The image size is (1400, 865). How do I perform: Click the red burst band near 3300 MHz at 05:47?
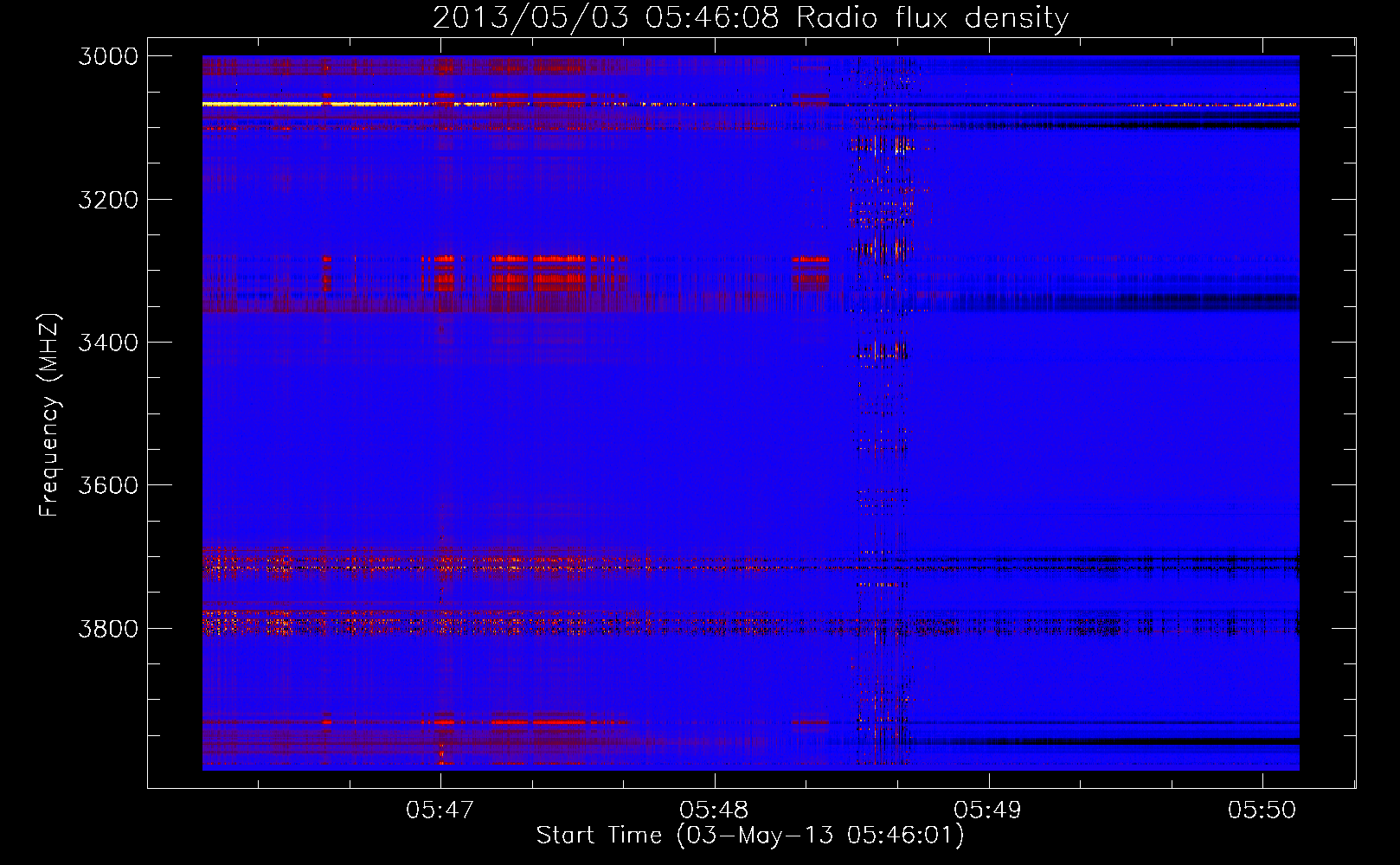point(444,272)
